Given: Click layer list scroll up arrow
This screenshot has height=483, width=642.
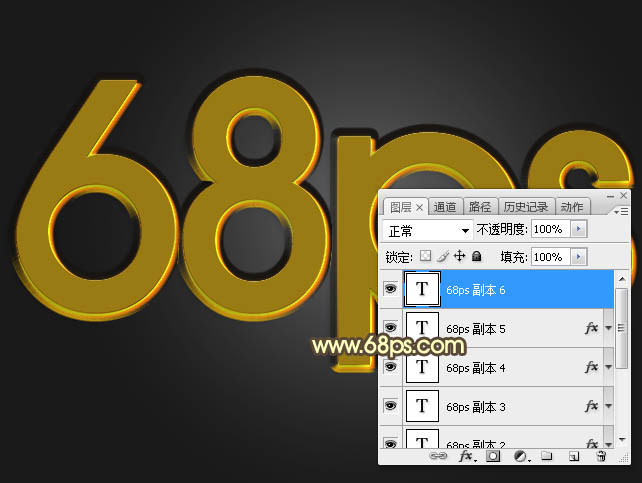Looking at the screenshot, I should click(622, 279).
